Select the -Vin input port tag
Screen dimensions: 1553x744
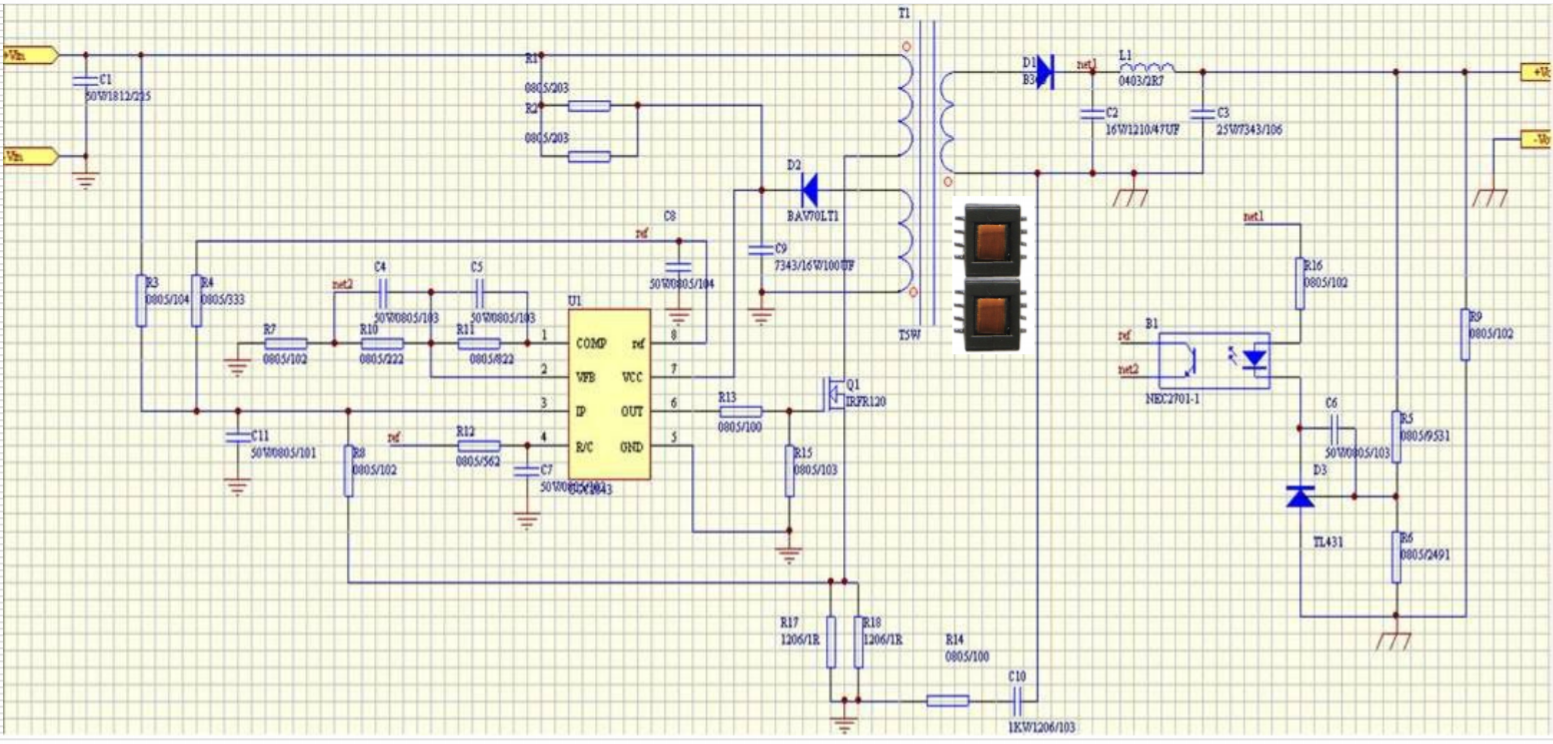click(23, 156)
